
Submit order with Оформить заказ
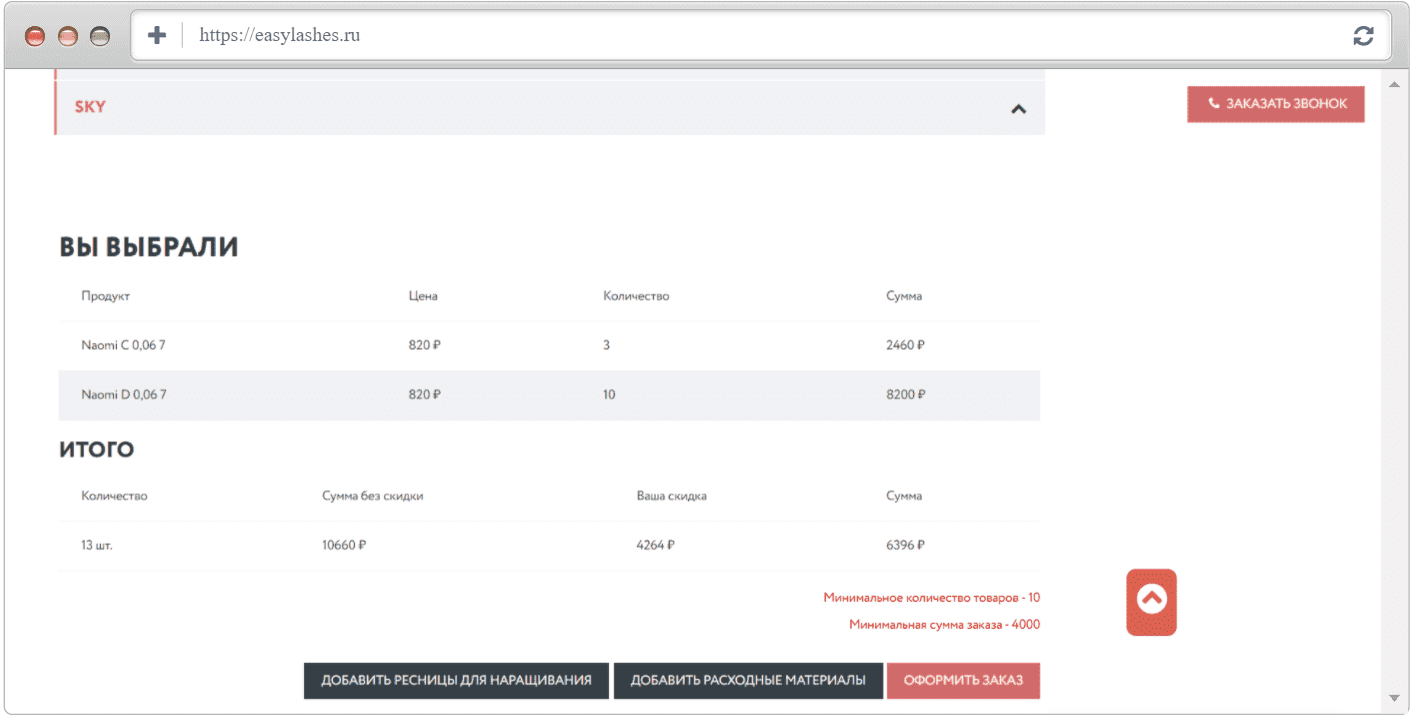[x=963, y=680]
